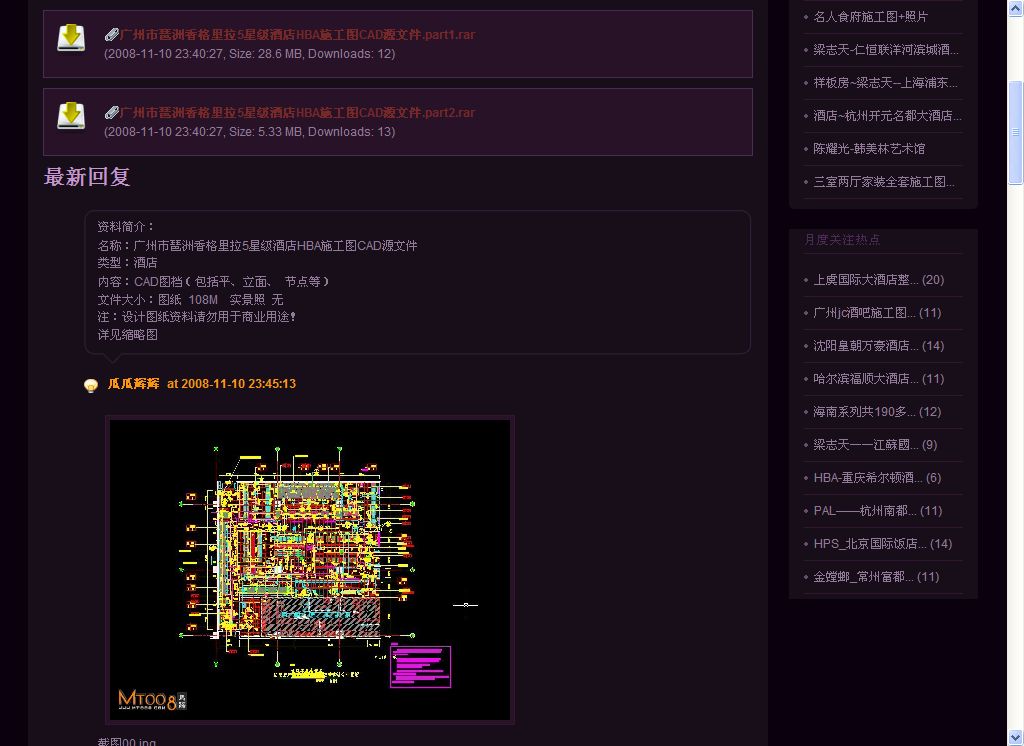The height and width of the screenshot is (746, 1024).
Task: Click the download icon for part1.rar
Action: pos(71,39)
